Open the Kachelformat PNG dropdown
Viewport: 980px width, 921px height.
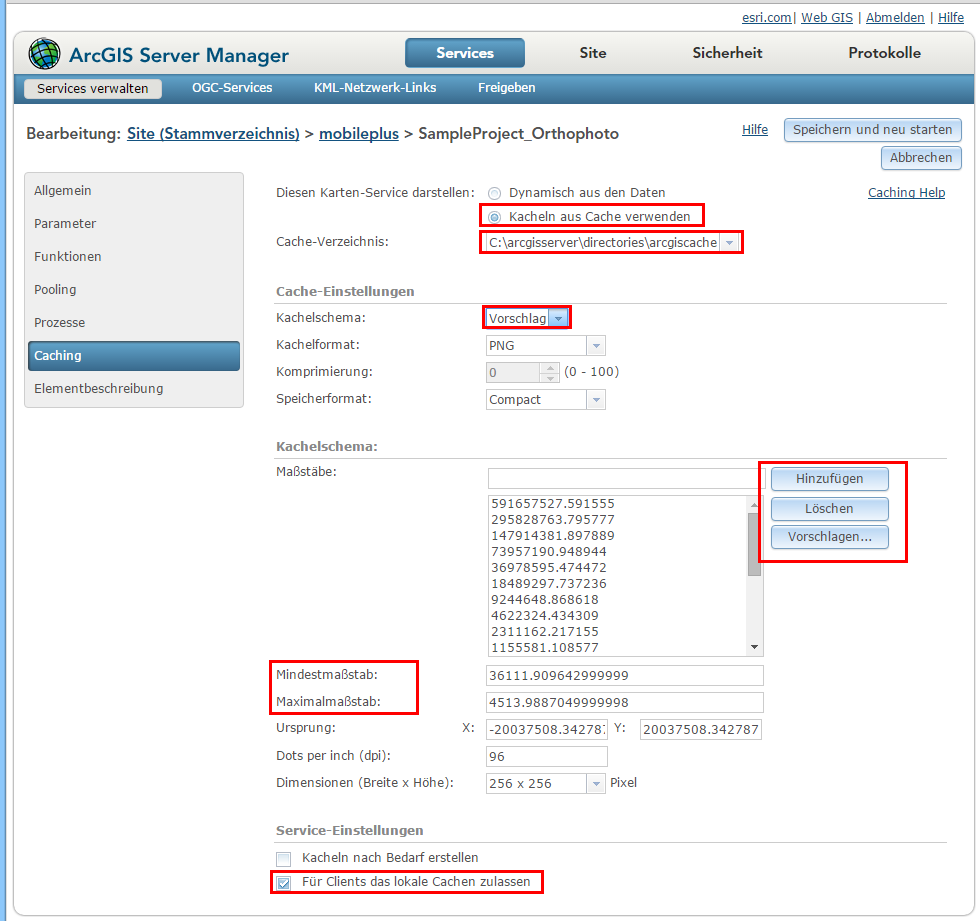click(595, 345)
